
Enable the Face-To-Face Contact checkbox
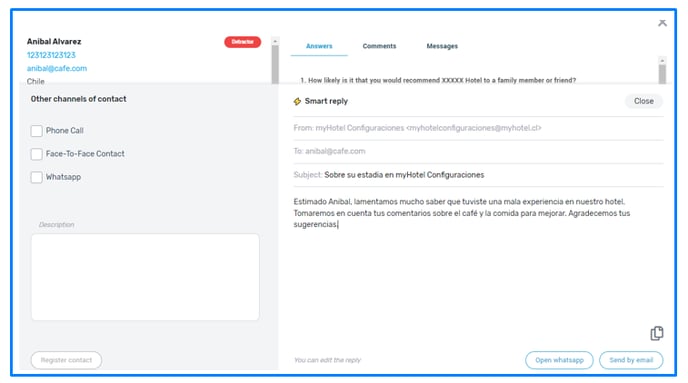tap(36, 154)
